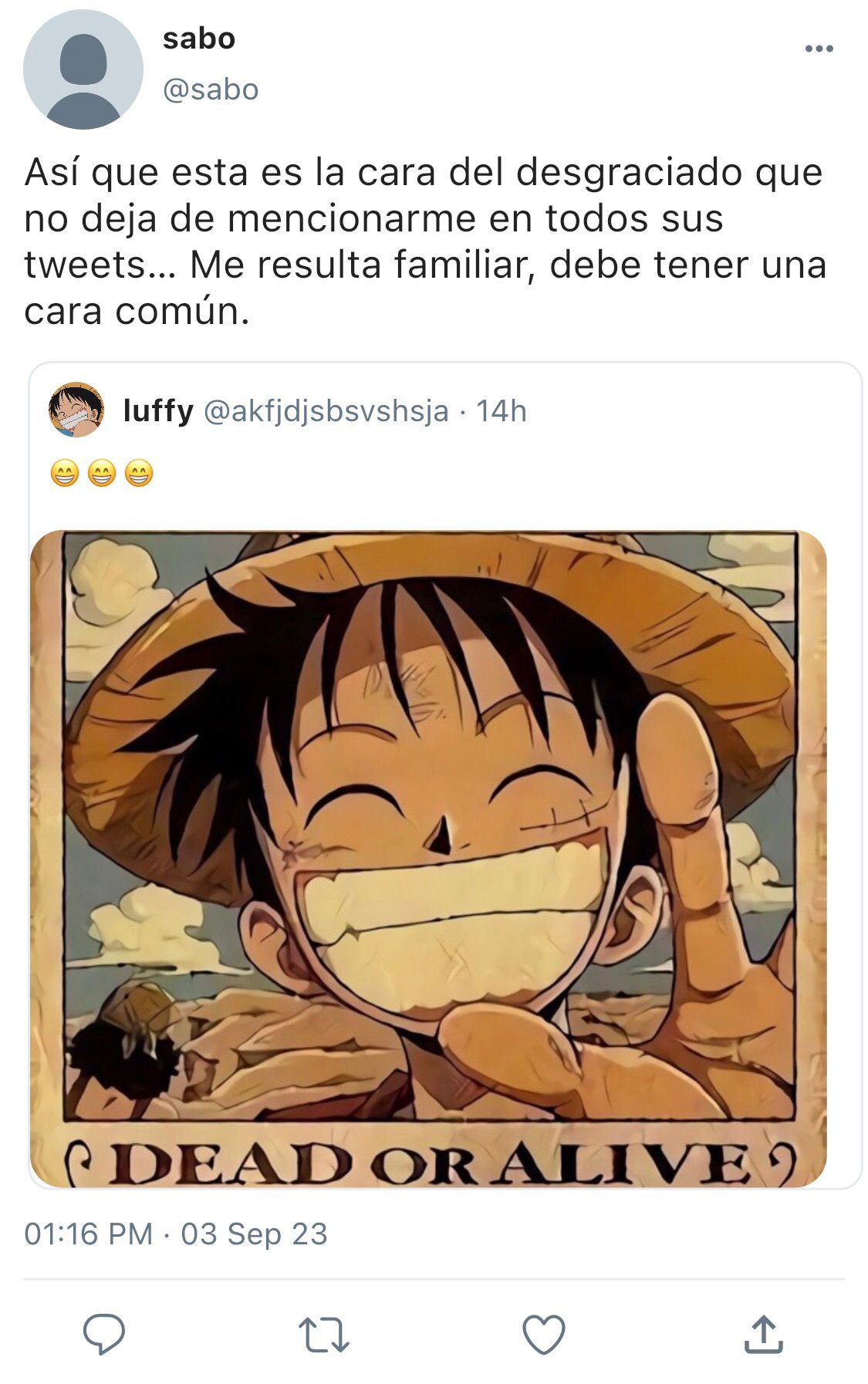
Task: Open the sabo display name
Action: pos(198,39)
